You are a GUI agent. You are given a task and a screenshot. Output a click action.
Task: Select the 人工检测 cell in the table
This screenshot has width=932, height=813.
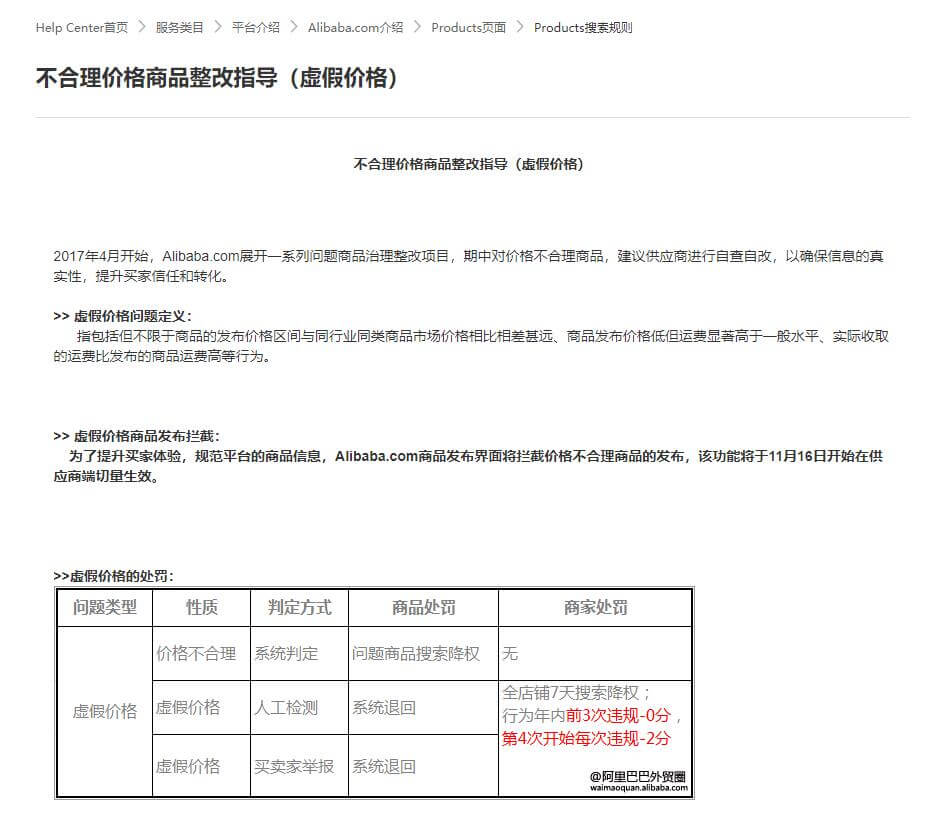pos(286,708)
